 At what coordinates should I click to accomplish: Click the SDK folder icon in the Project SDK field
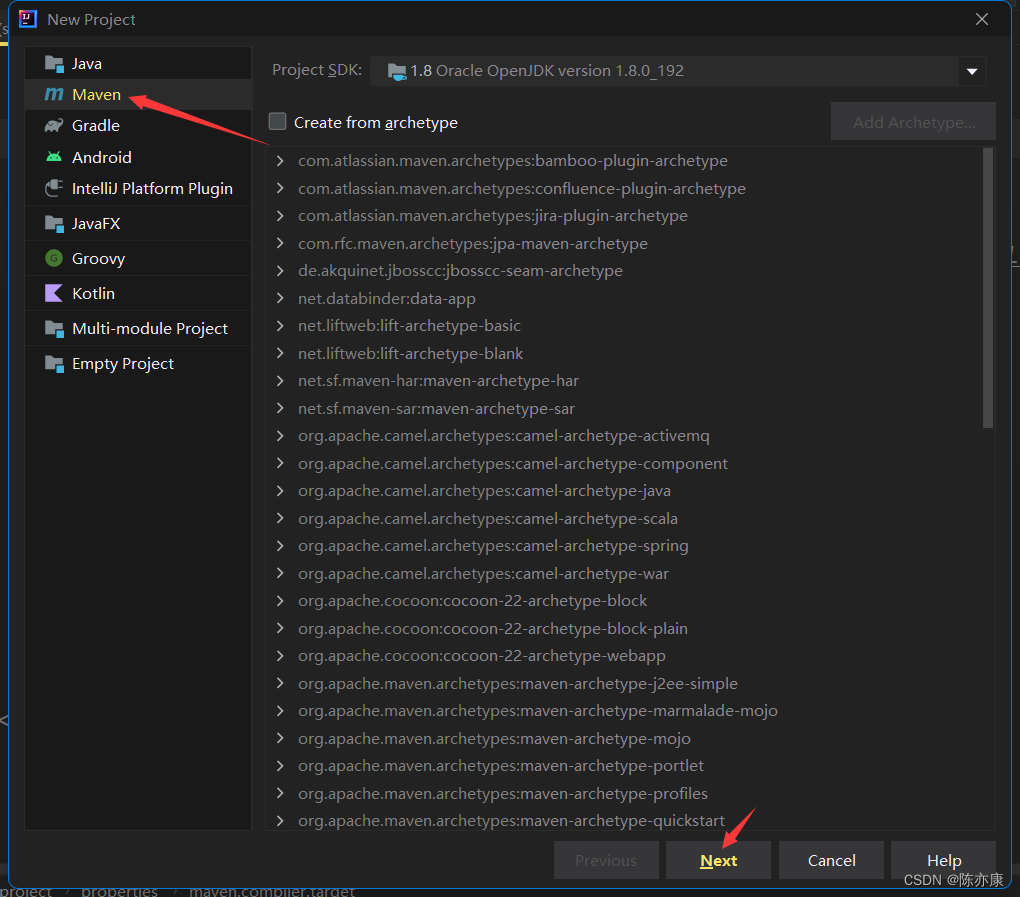tap(397, 71)
